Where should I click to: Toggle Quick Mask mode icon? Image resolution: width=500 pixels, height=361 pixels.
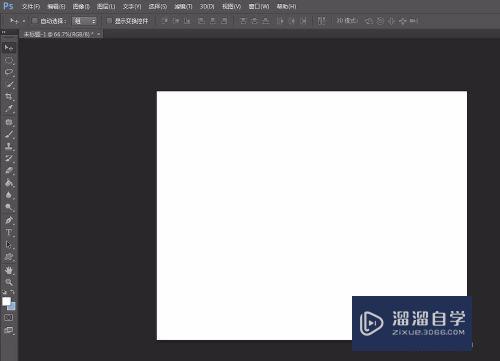click(x=9, y=317)
